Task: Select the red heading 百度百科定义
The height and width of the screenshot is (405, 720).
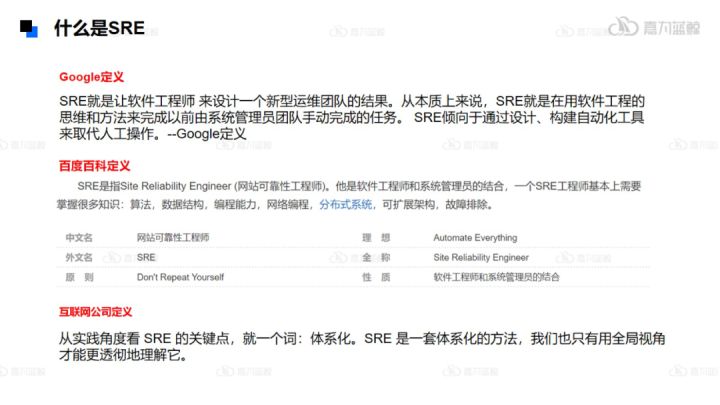Action: [x=95, y=166]
